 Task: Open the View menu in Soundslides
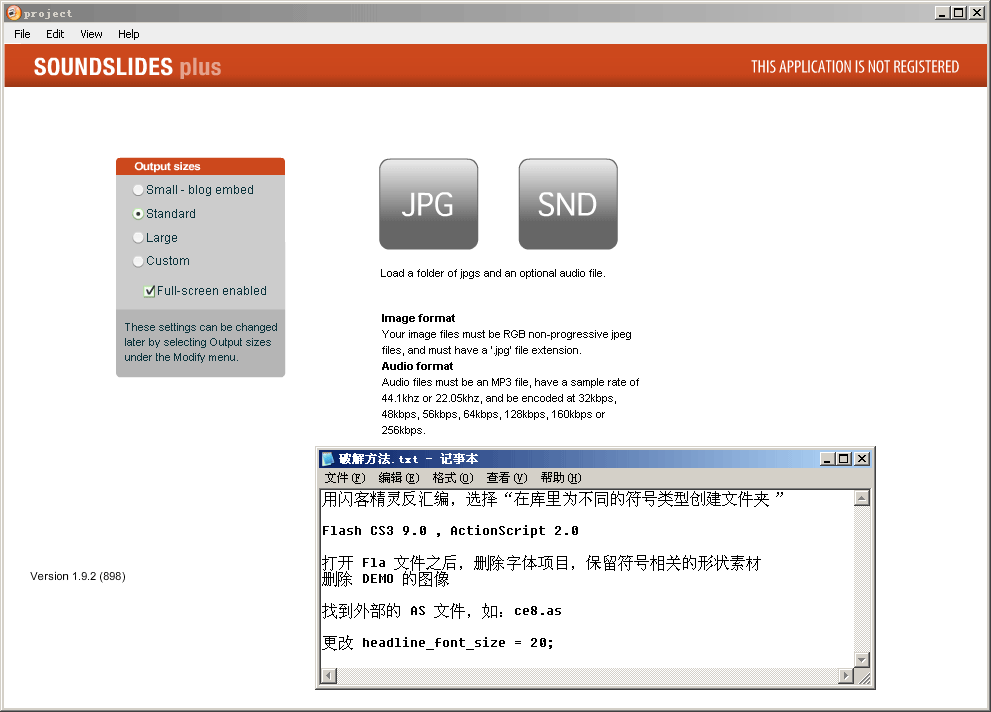coord(91,34)
